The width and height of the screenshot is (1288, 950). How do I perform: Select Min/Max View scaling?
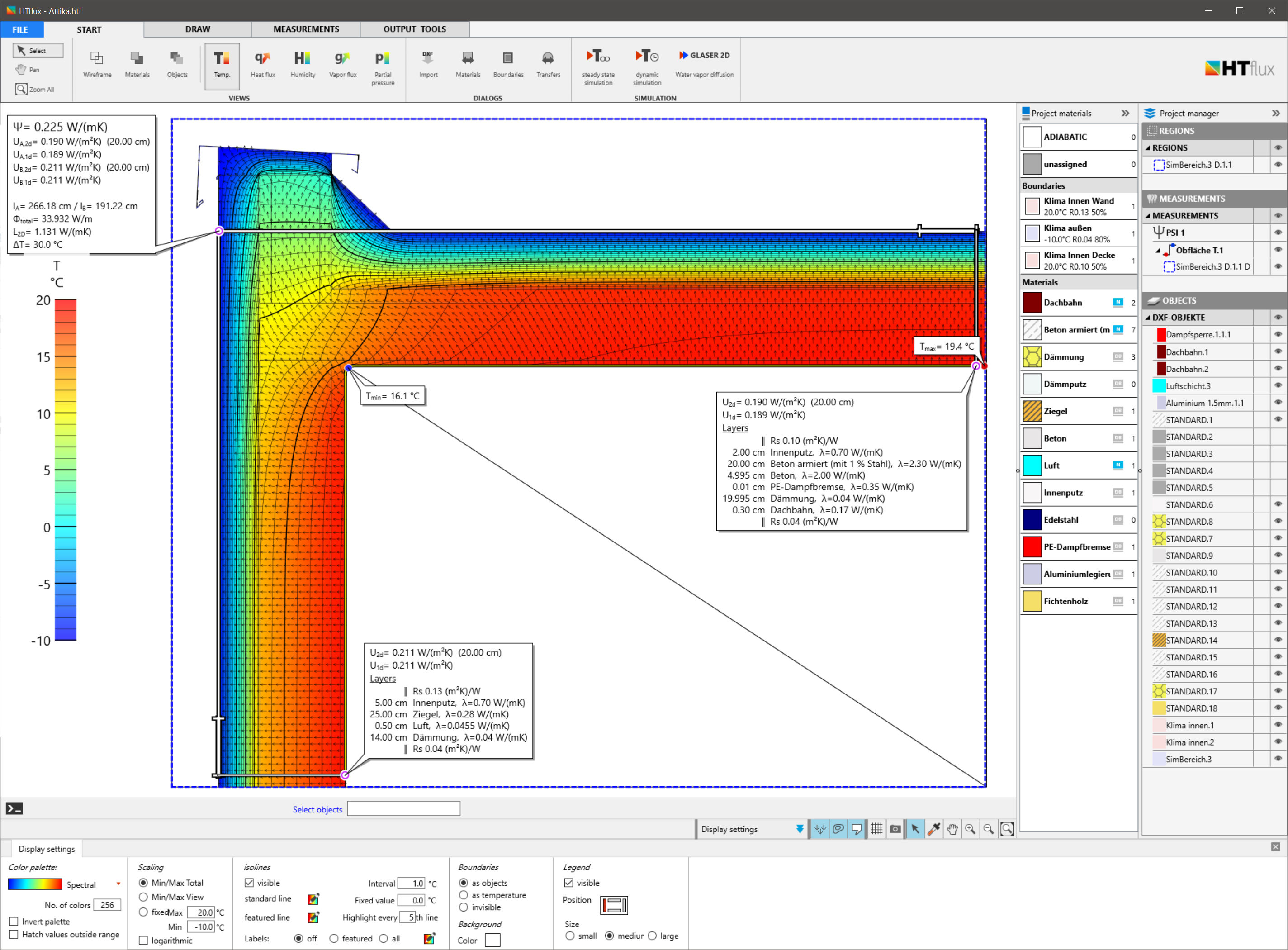coord(143,897)
